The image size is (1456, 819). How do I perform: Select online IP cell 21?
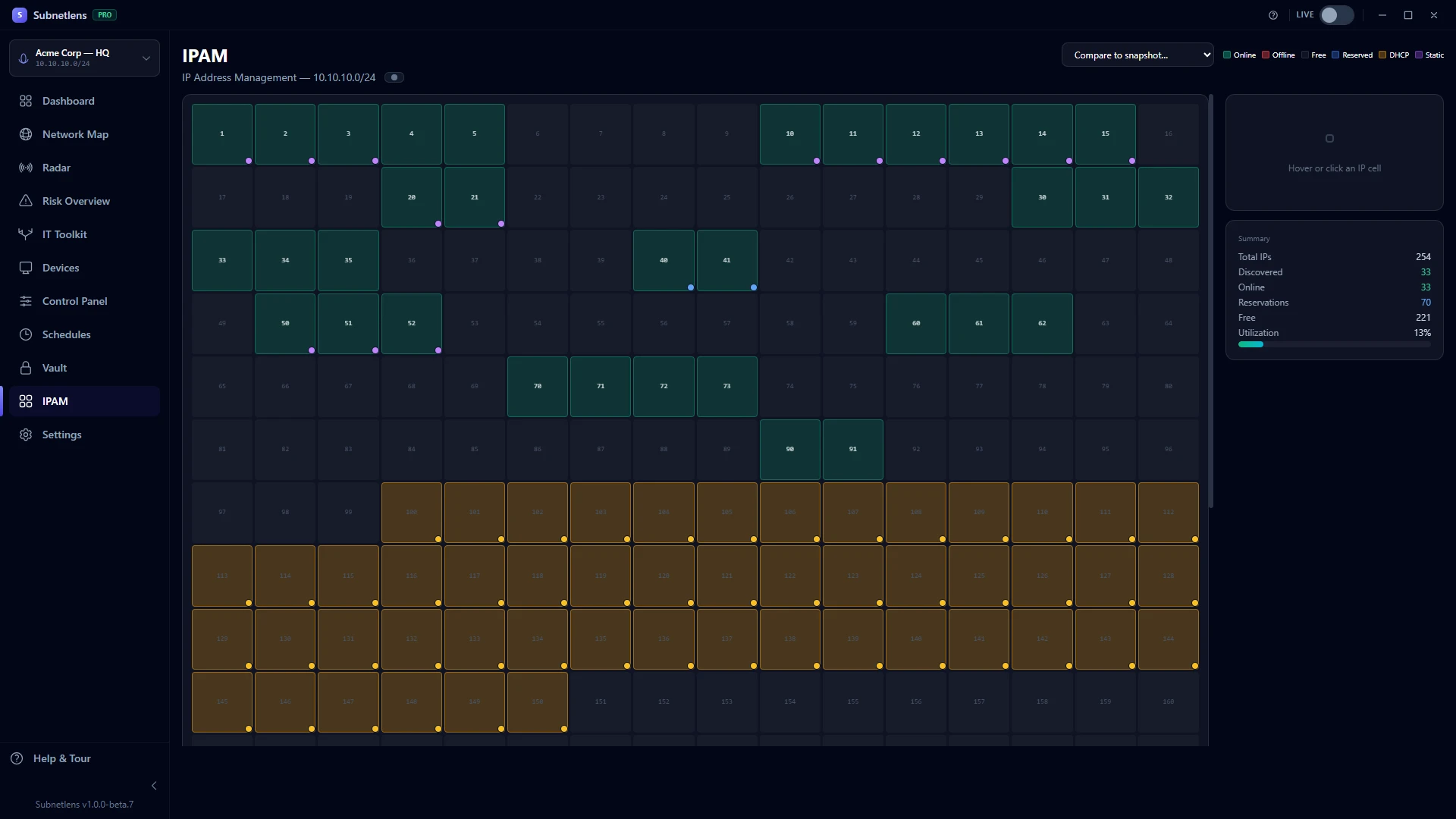475,197
